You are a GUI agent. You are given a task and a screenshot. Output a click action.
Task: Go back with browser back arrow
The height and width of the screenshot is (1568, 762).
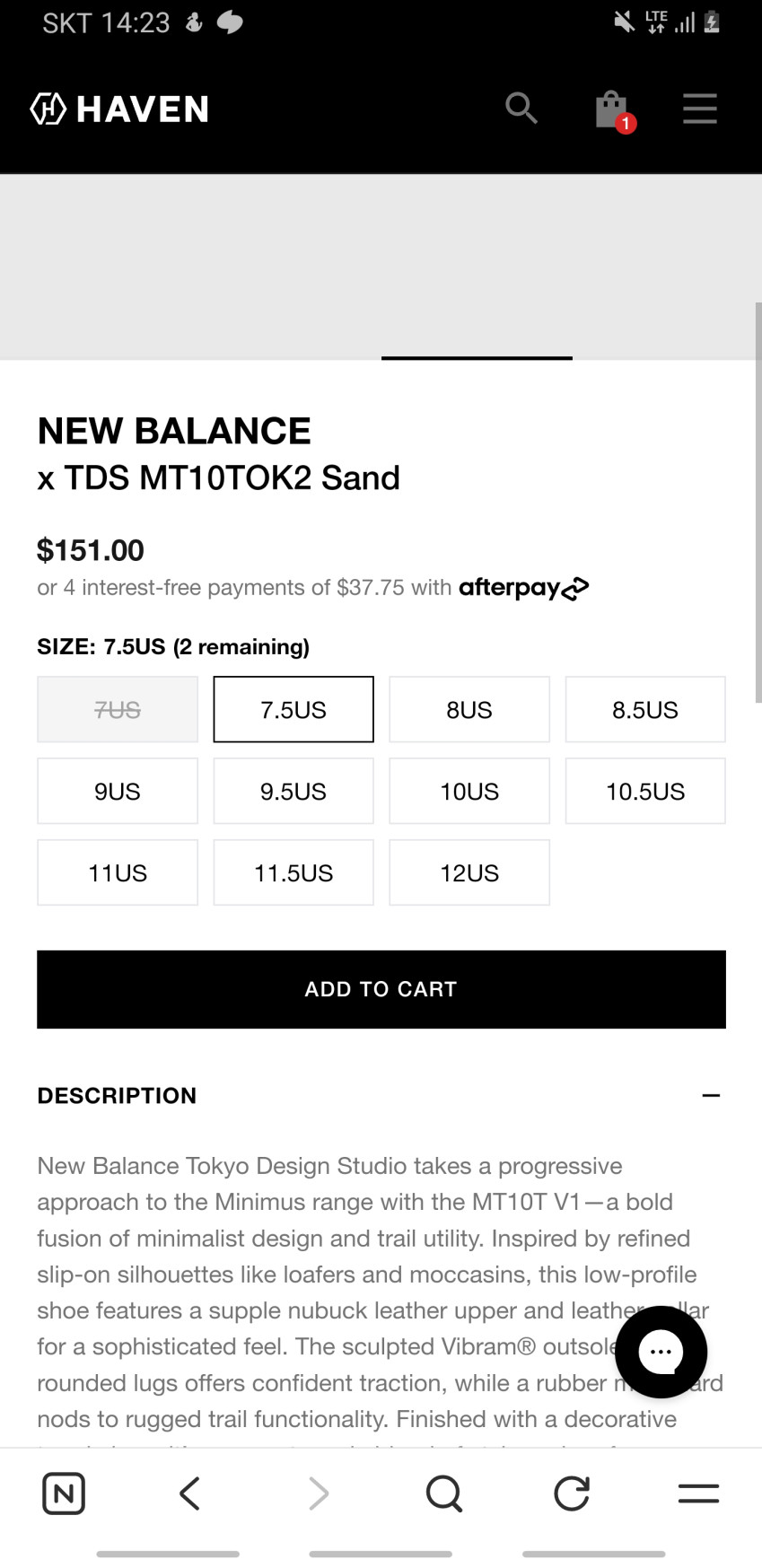coord(189,1494)
